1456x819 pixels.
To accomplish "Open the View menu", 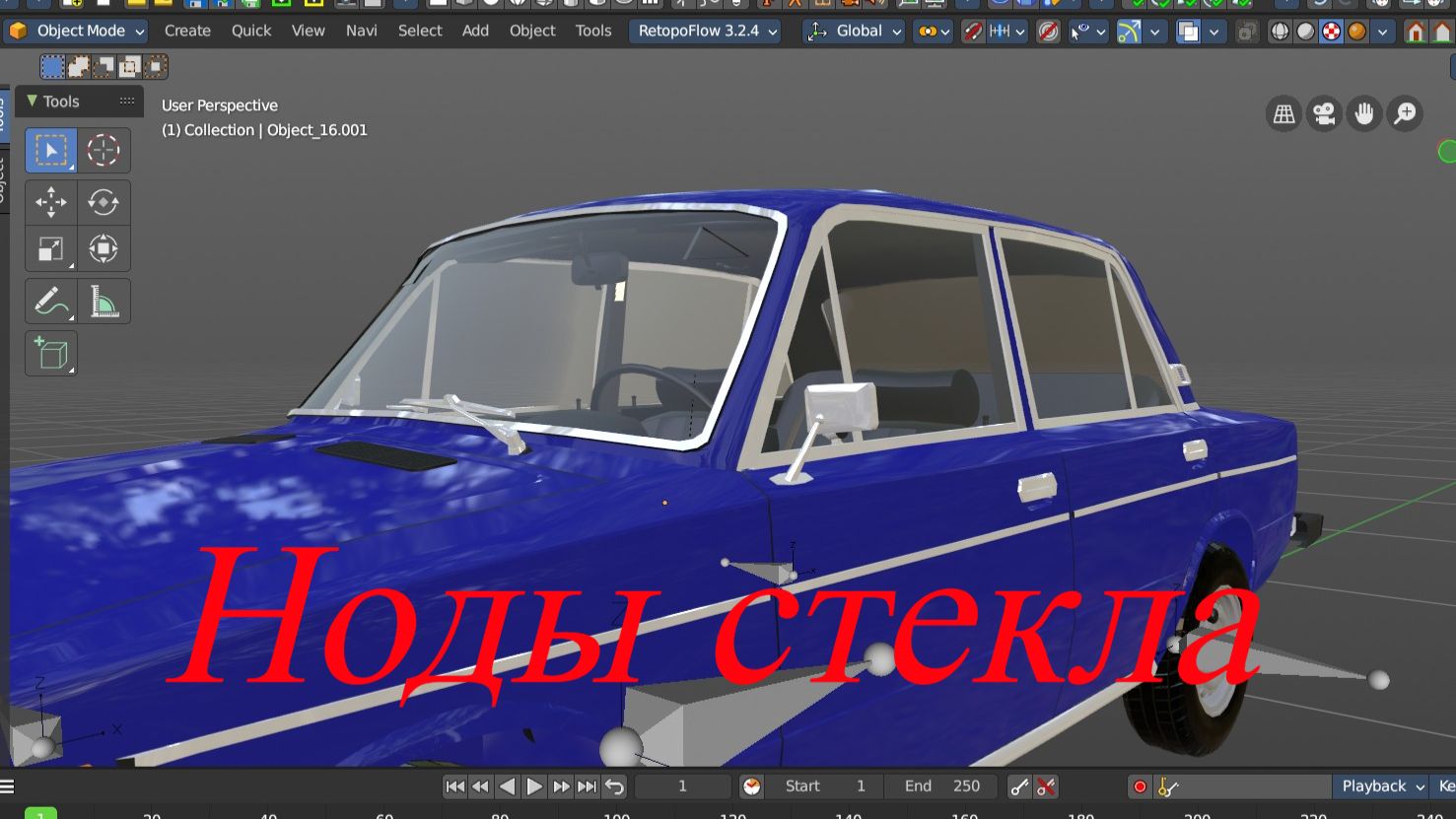I will click(x=309, y=32).
